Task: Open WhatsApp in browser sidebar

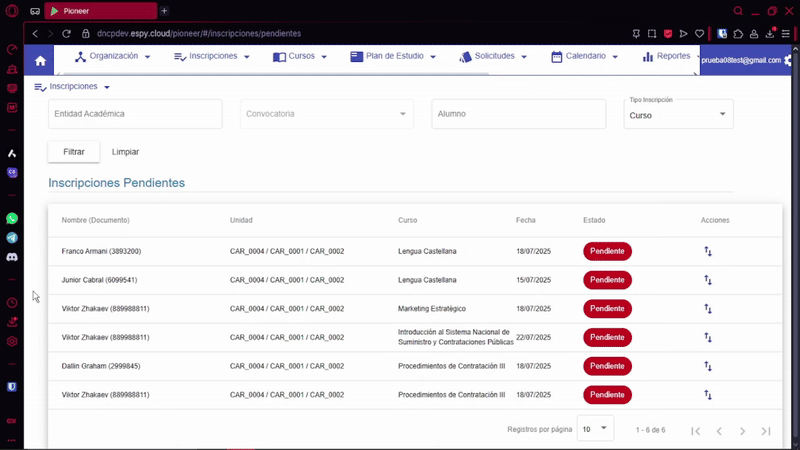Action: (x=12, y=218)
